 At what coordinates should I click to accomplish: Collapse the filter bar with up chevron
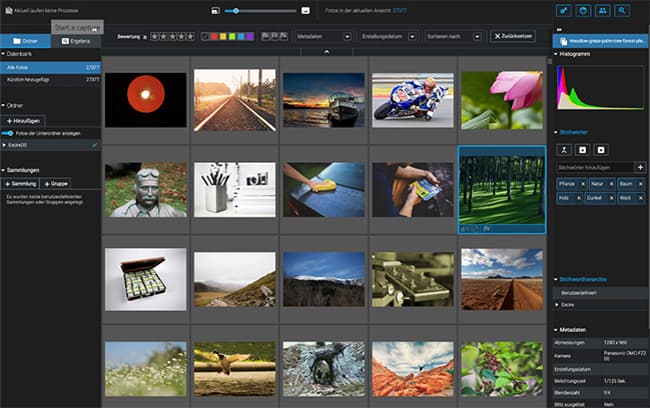click(327, 52)
